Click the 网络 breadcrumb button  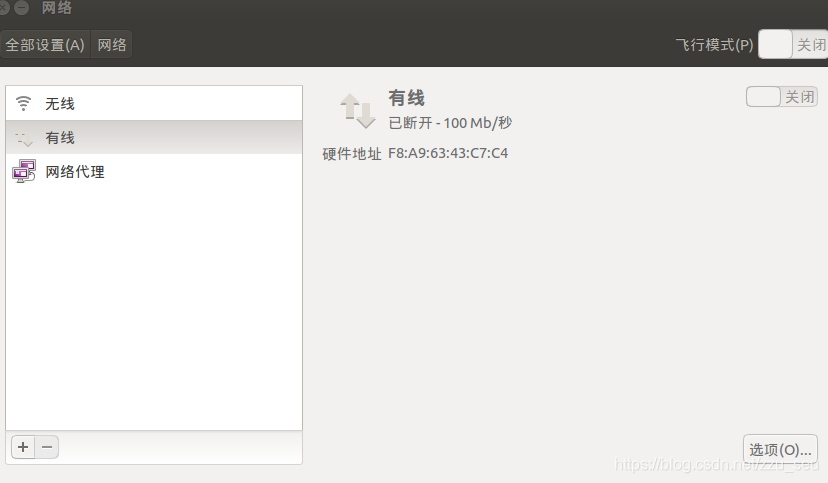111,44
